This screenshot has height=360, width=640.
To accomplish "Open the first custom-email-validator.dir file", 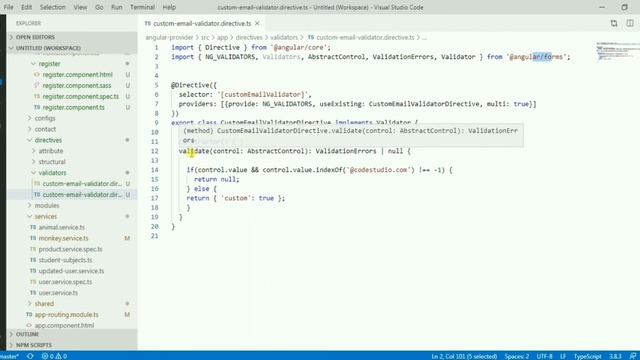I will tap(82, 184).
